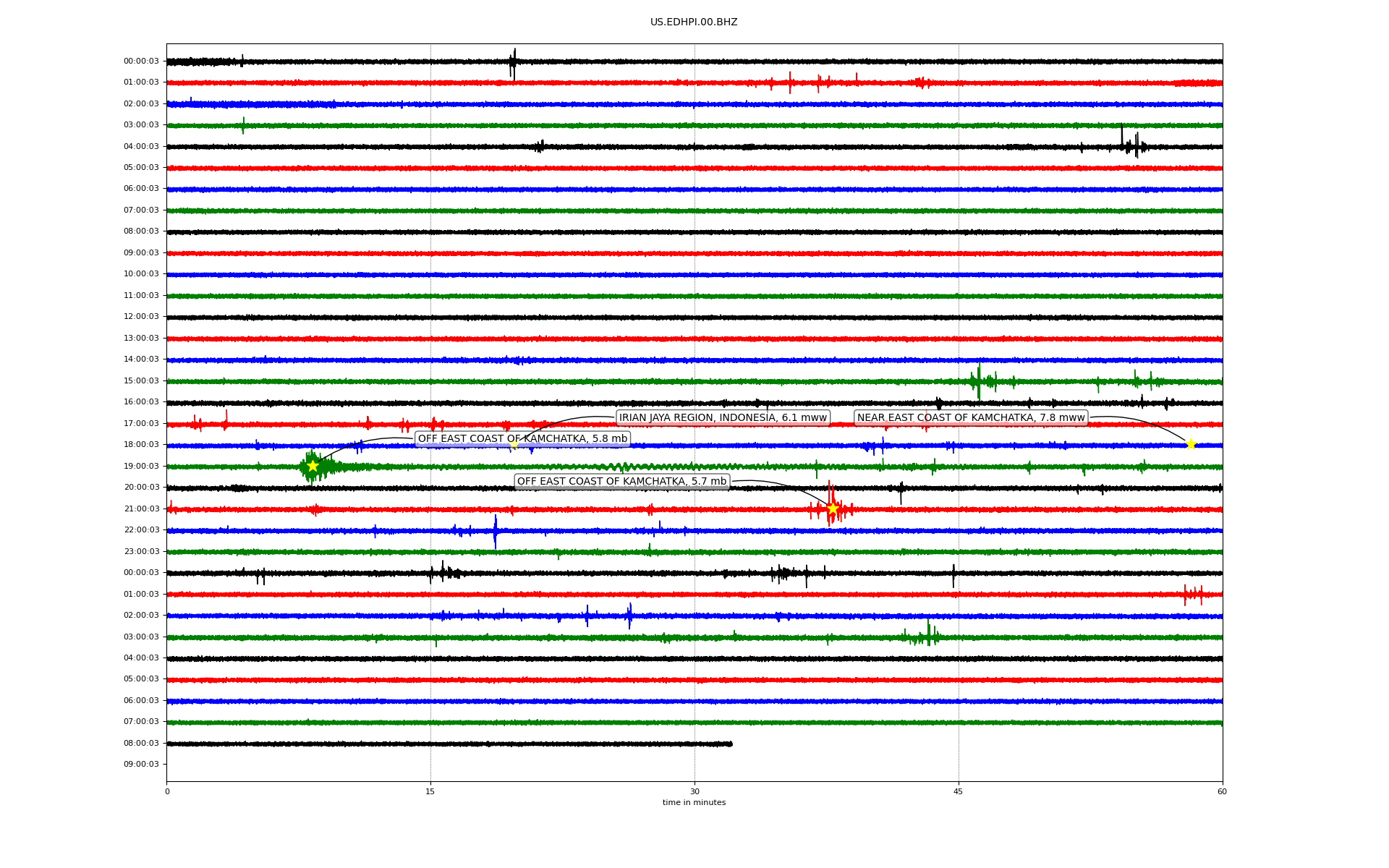Click the yellow star on the 21:00:03 red trace
Screen dimensions: 1389x868
point(833,509)
